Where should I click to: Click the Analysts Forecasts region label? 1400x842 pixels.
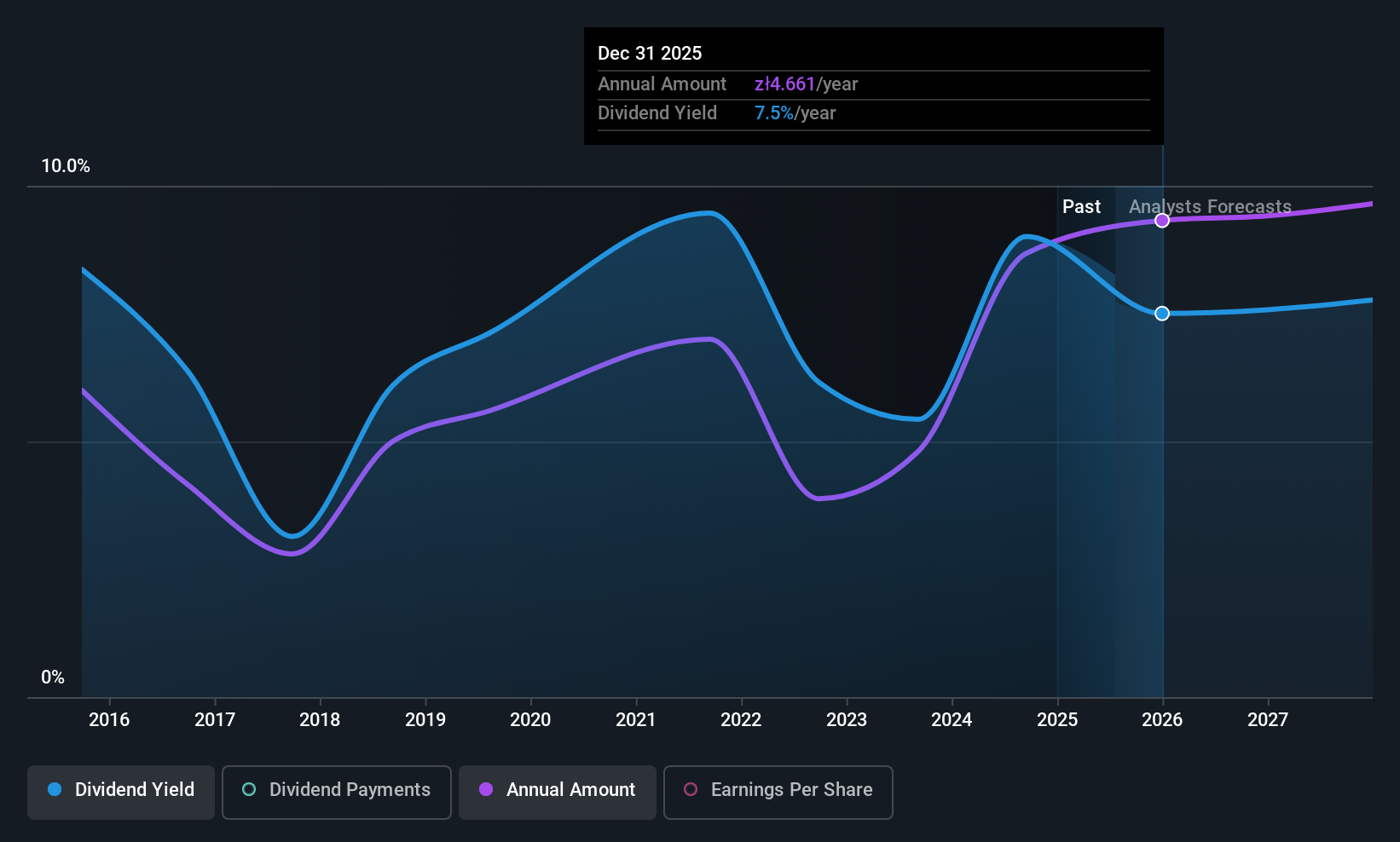click(1210, 207)
